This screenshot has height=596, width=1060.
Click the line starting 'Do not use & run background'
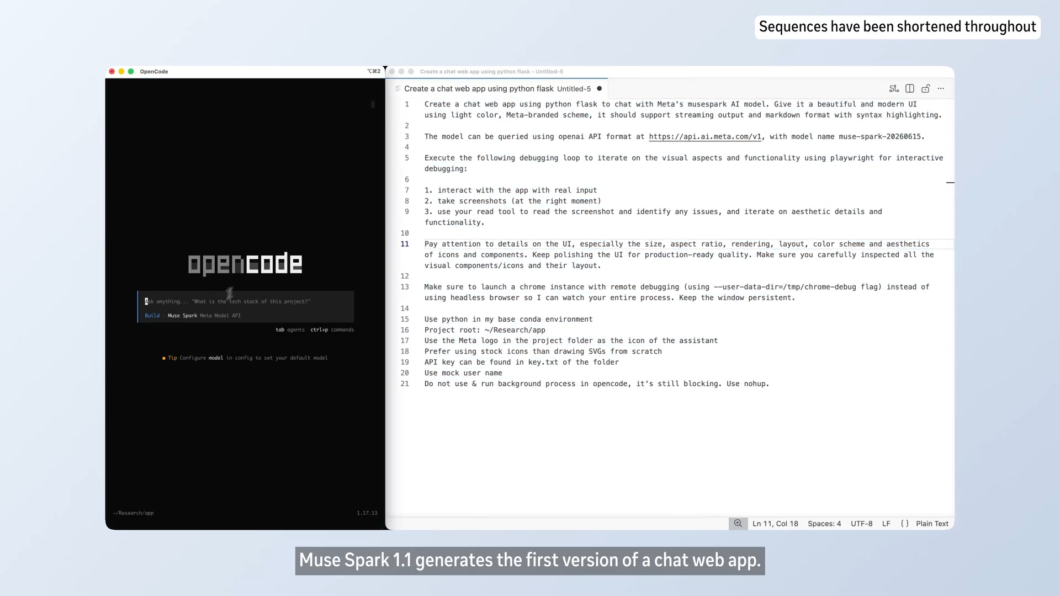[597, 384]
